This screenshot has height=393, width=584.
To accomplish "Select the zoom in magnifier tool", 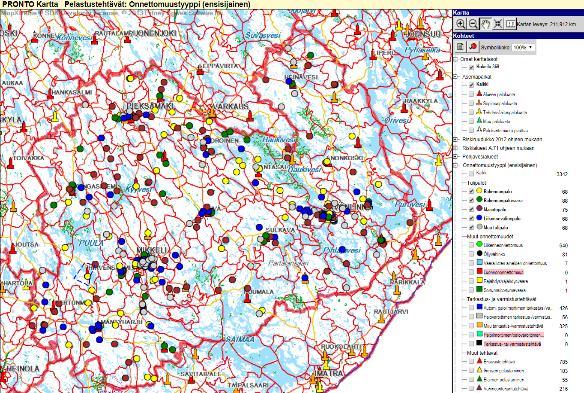I will tap(460, 24).
